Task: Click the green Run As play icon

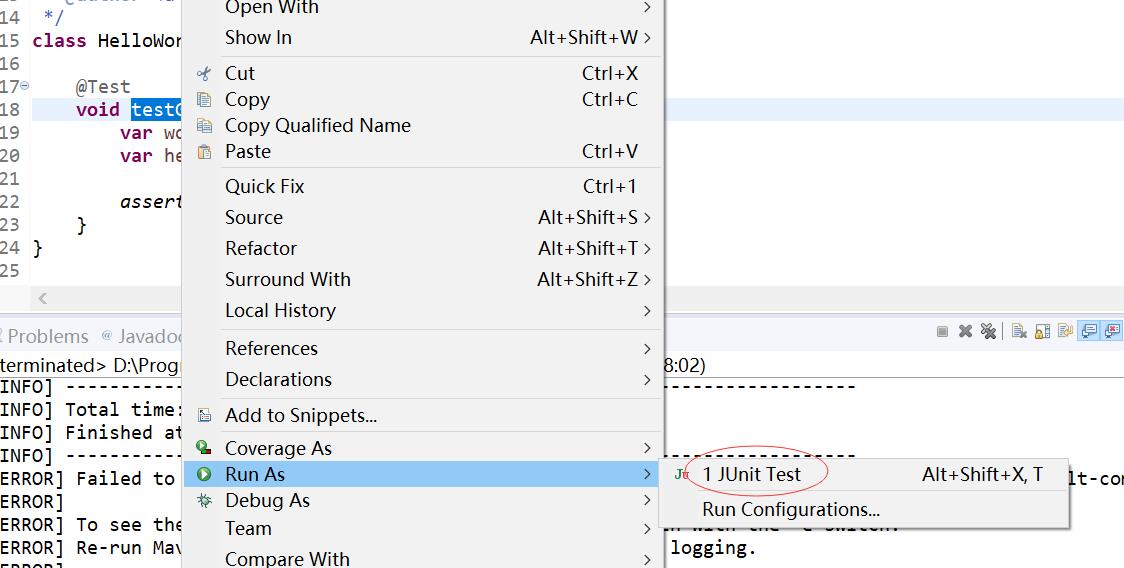Action: tap(204, 474)
